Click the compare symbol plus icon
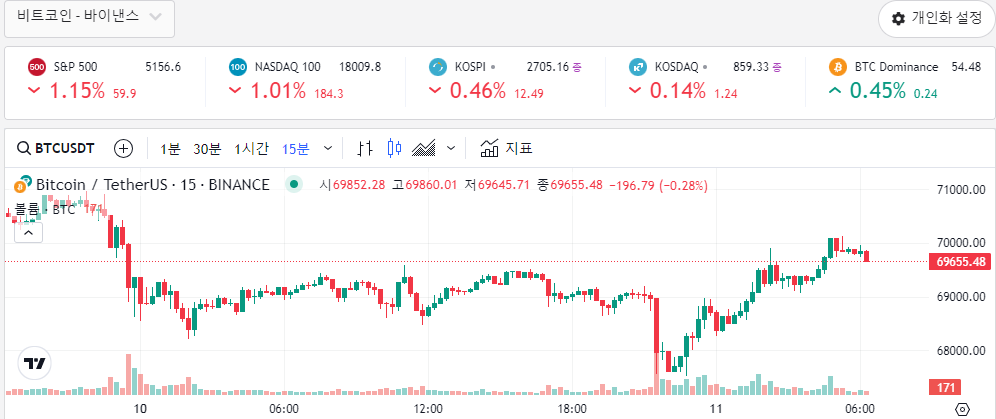Screen dimensions: 996x419 pyautogui.click(x=124, y=148)
